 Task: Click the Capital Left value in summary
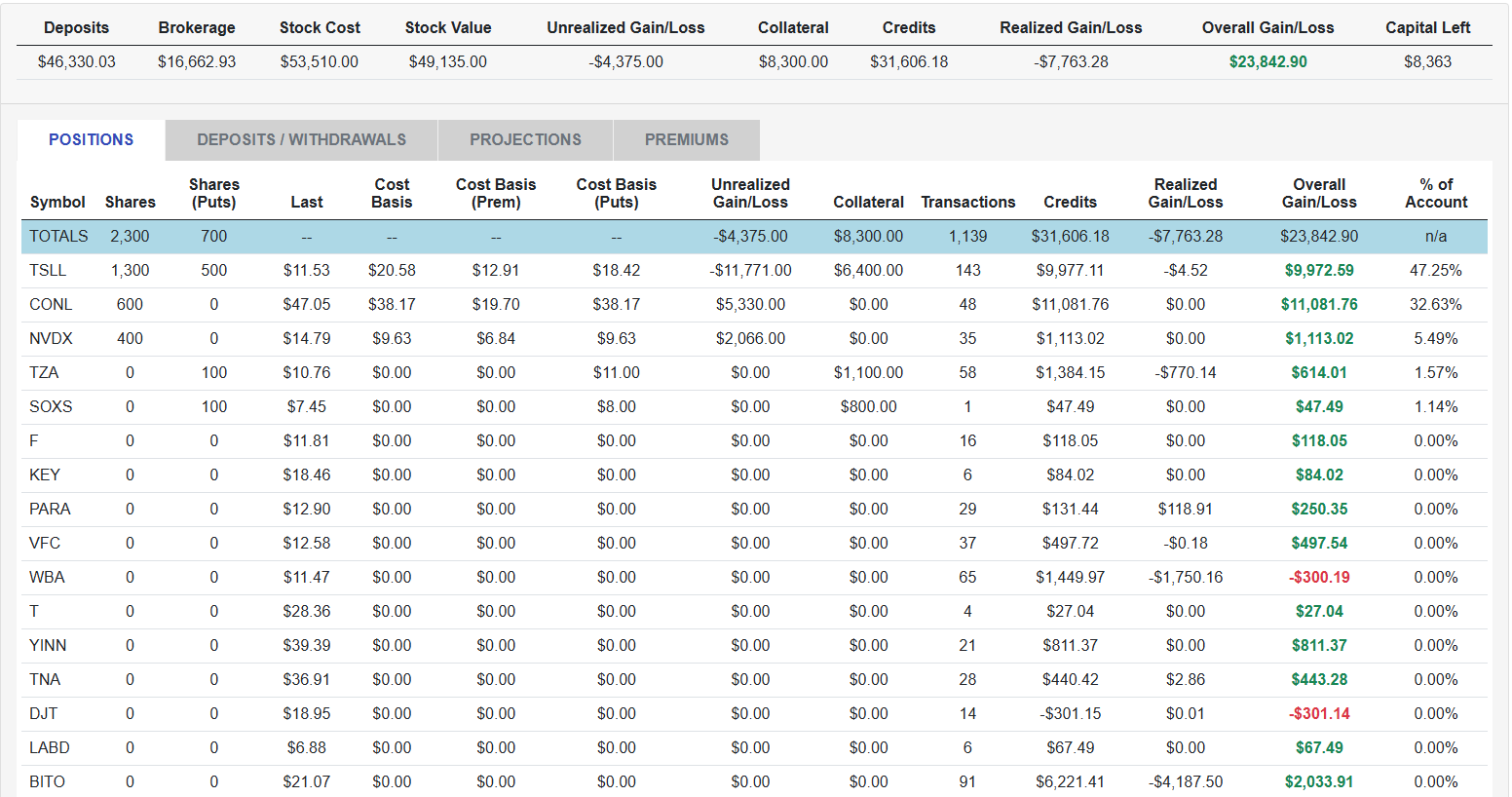pyautogui.click(x=1427, y=61)
